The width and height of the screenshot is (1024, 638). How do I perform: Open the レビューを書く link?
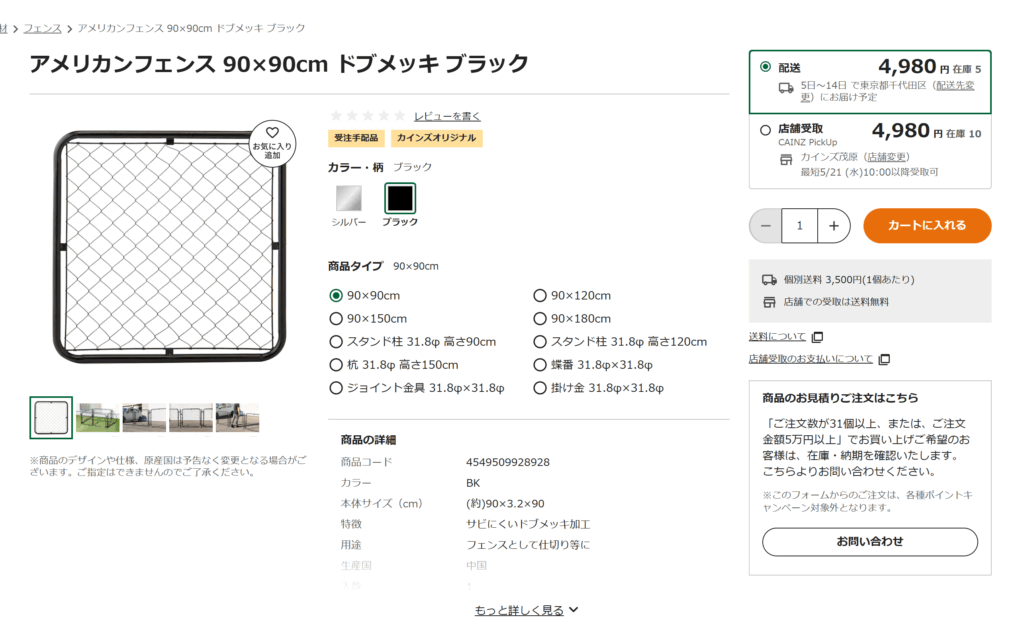[447, 116]
